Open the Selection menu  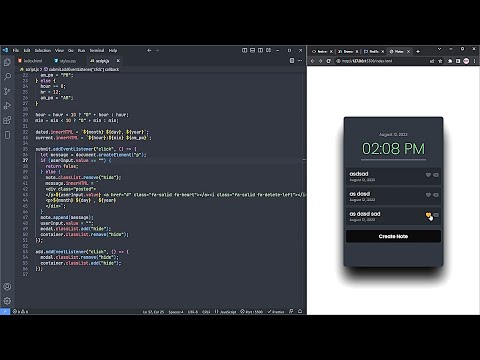coord(43,50)
